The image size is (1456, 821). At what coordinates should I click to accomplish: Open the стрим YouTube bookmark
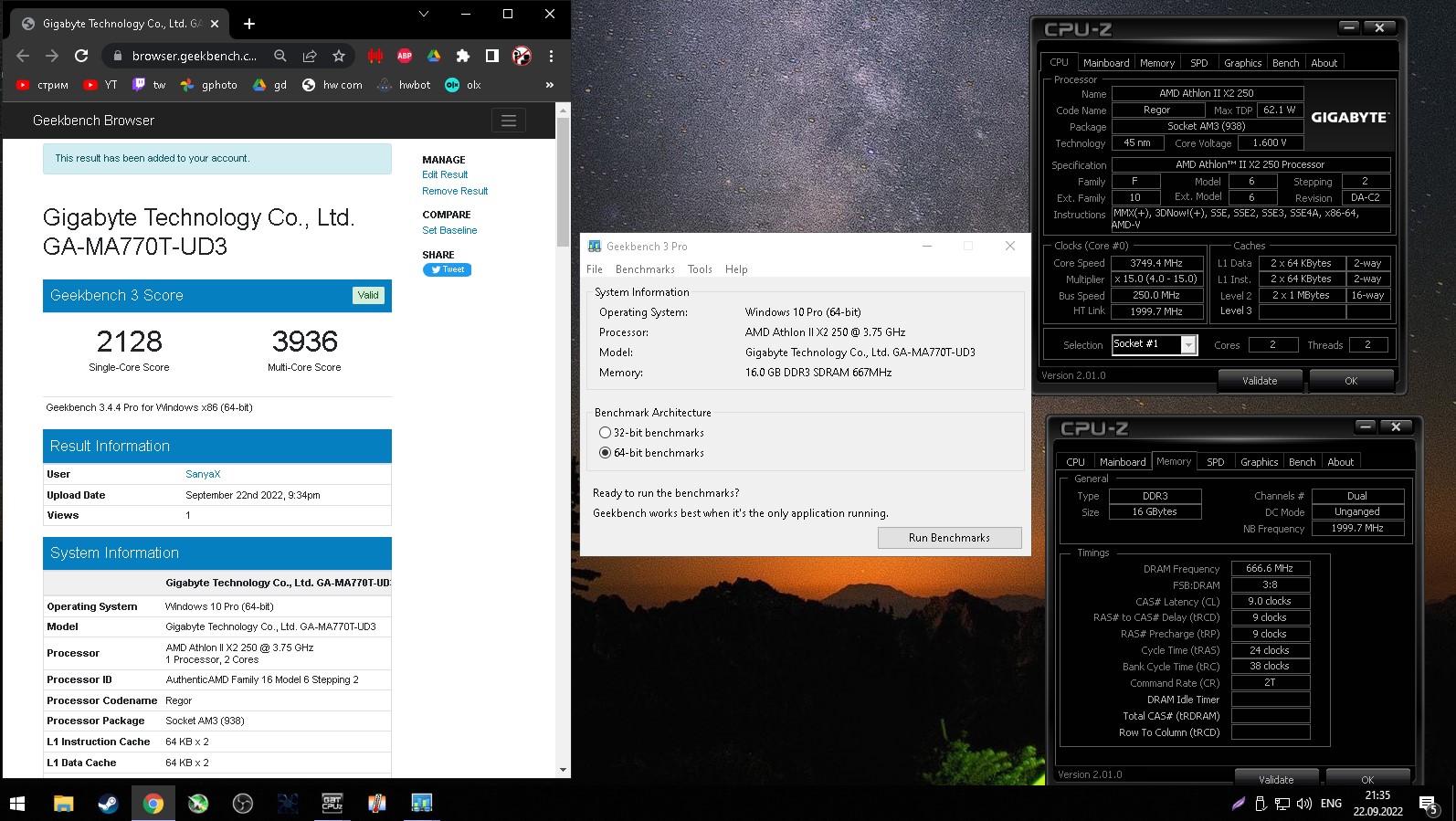pos(42,85)
